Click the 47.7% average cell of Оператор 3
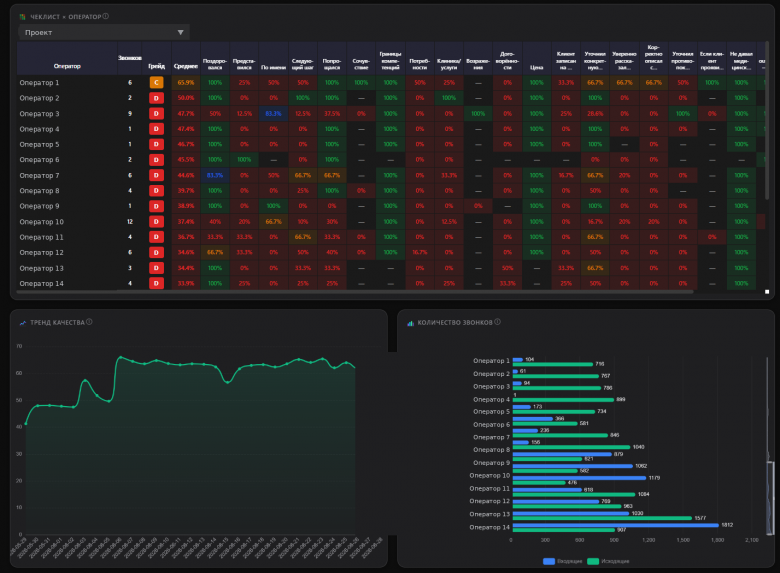Viewport: 780px width, 573px height. 186,113
